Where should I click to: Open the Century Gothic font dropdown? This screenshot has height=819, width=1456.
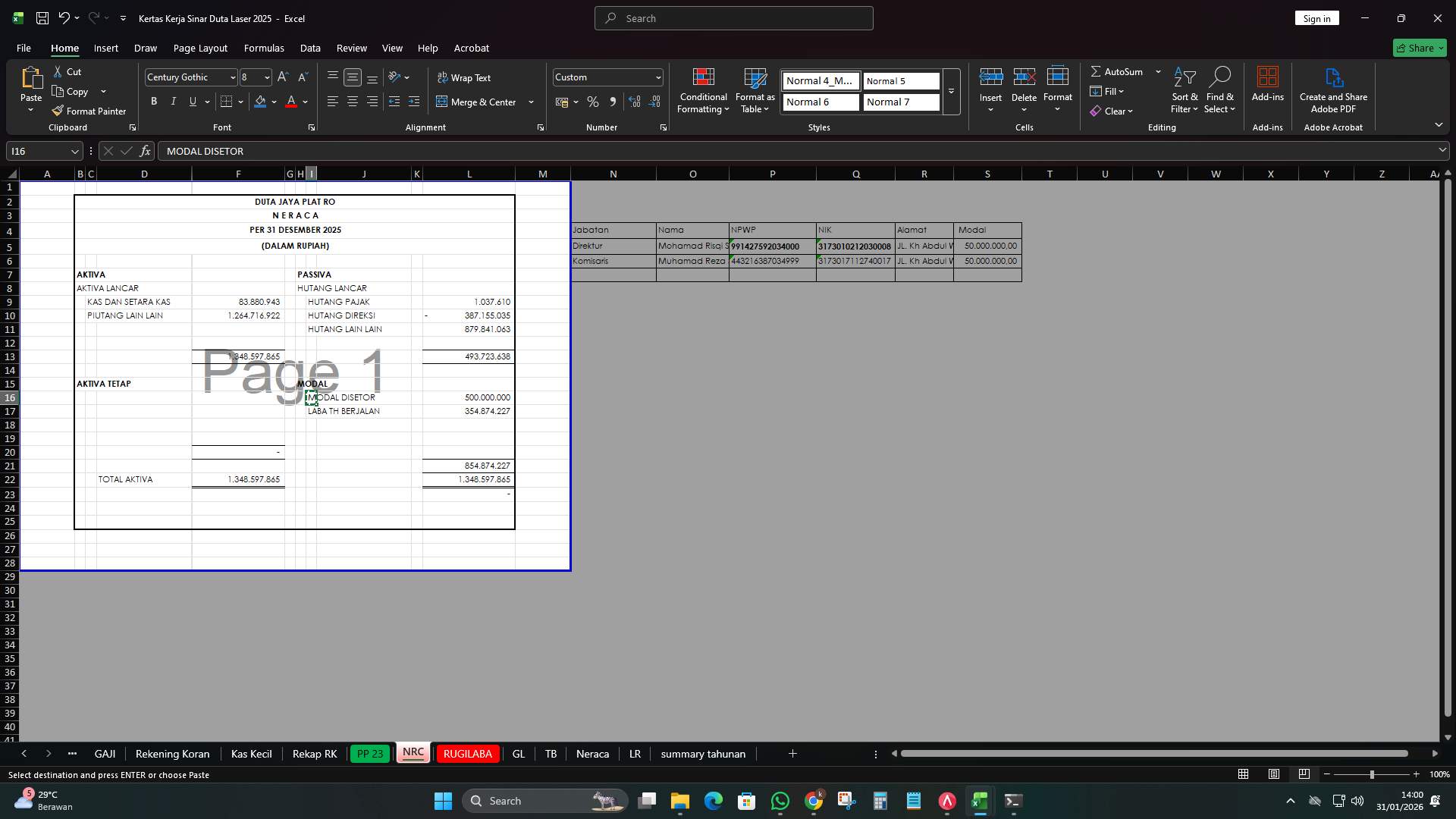point(232,77)
